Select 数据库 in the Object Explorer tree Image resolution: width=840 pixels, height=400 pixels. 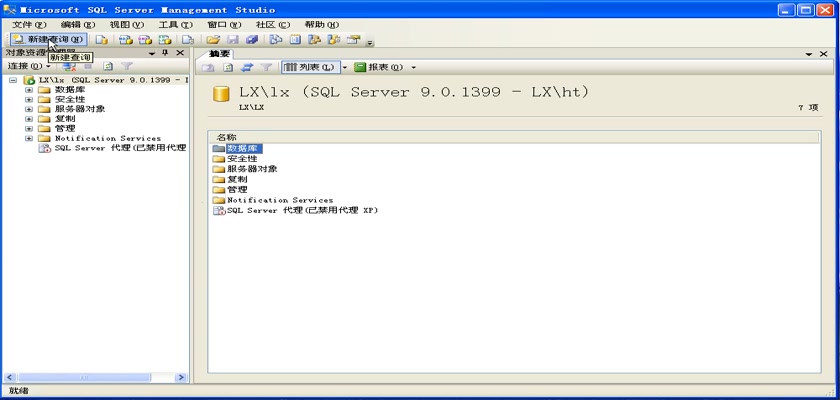[70, 90]
